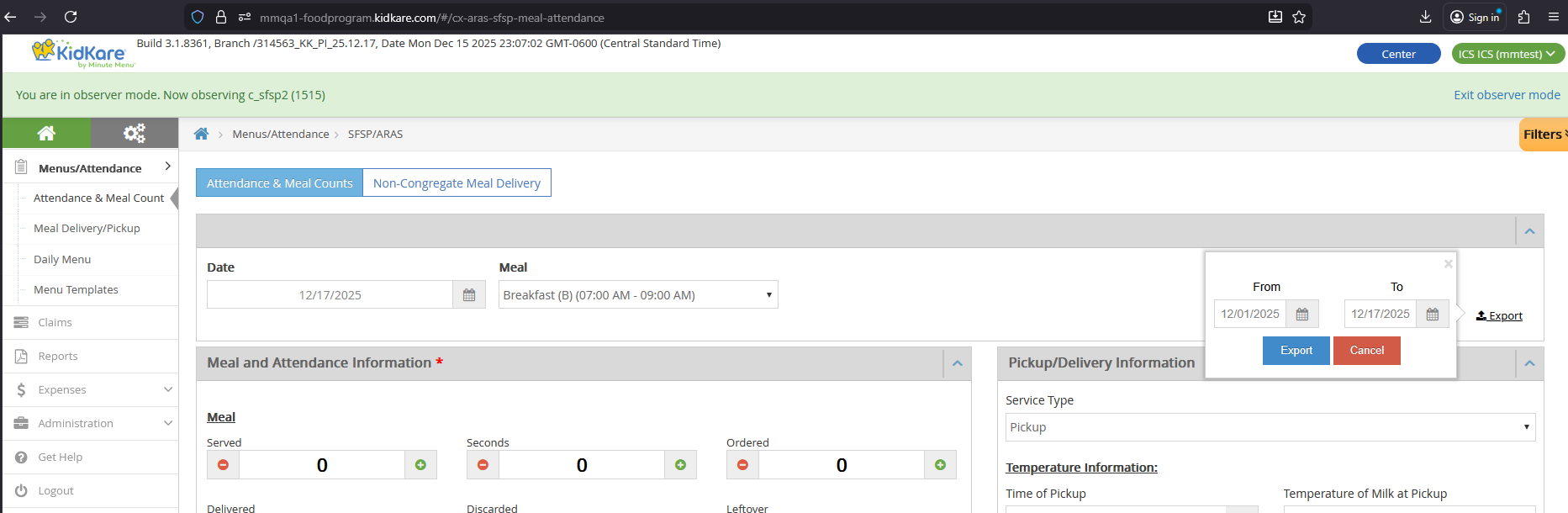Open the Service Type dropdown
This screenshot has width=1568, height=513.
tap(1270, 427)
